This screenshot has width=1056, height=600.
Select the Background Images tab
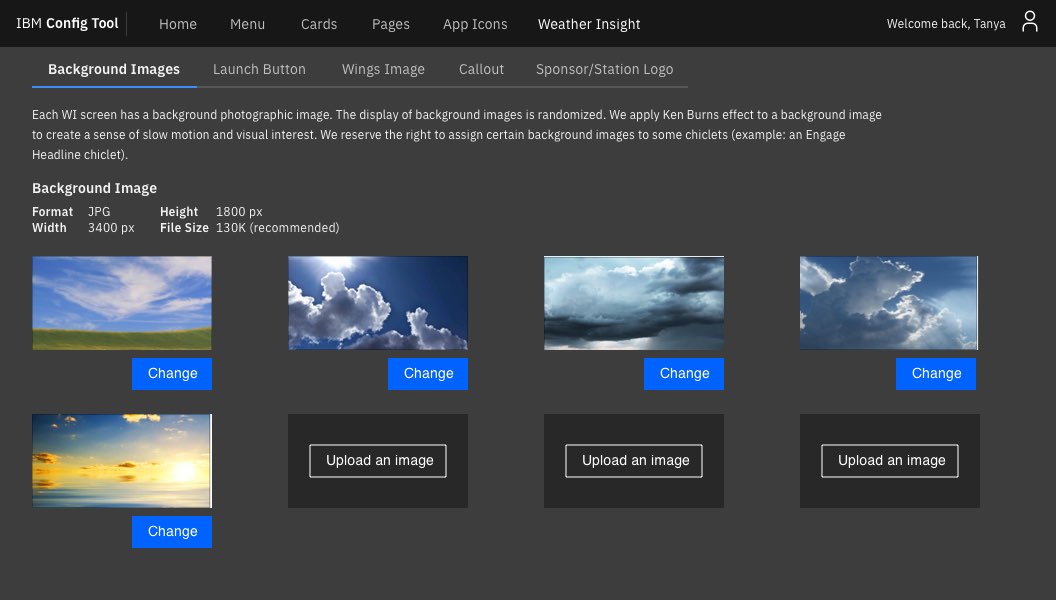pyautogui.click(x=113, y=69)
